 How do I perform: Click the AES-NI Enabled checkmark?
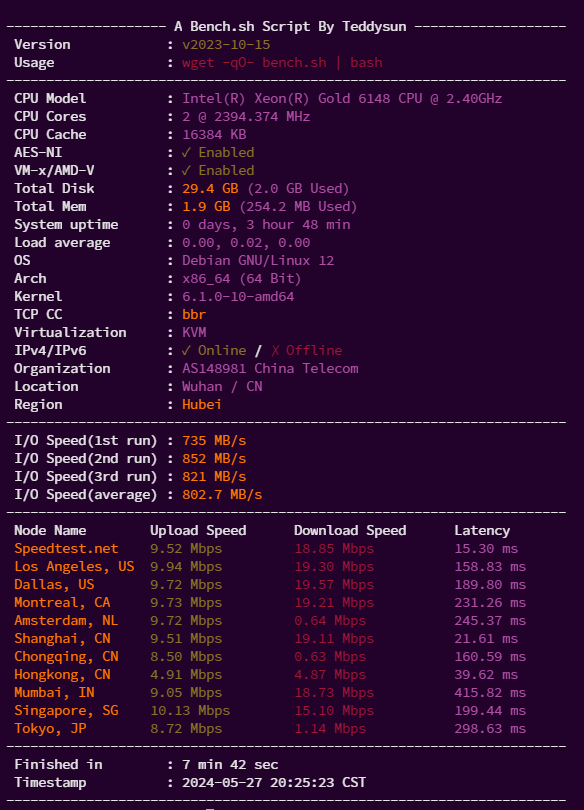(x=186, y=153)
